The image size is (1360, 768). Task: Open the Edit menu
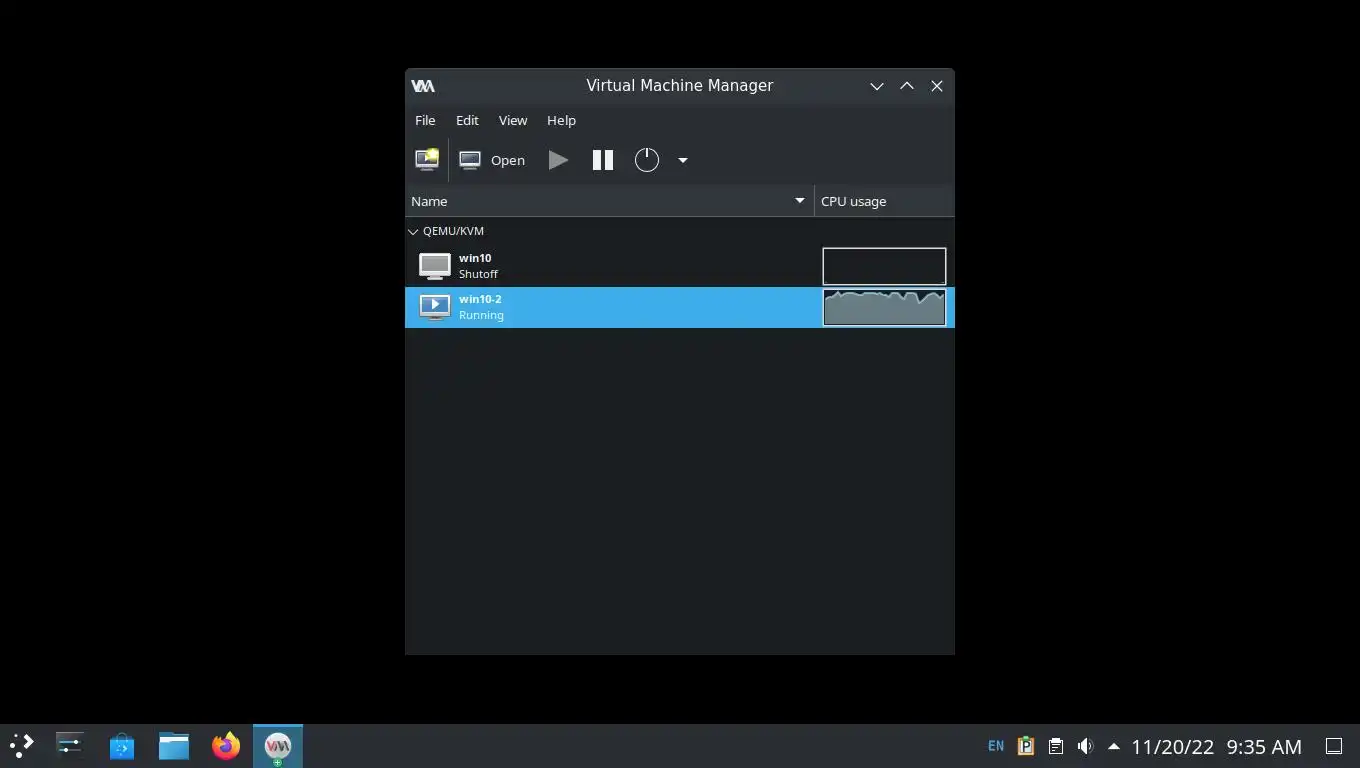pos(467,120)
